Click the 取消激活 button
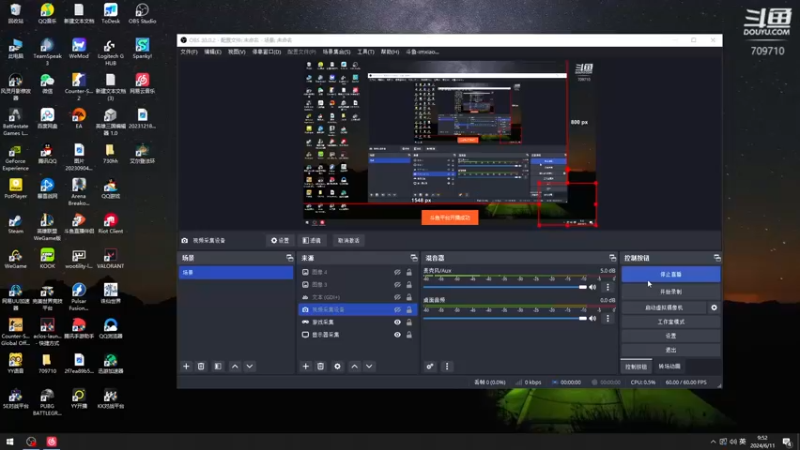 (x=348, y=240)
